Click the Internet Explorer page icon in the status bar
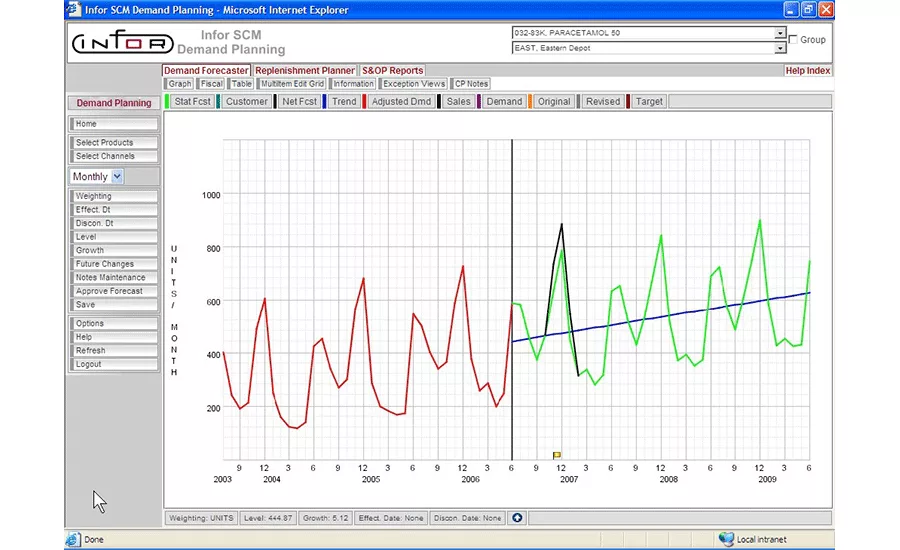 73,540
